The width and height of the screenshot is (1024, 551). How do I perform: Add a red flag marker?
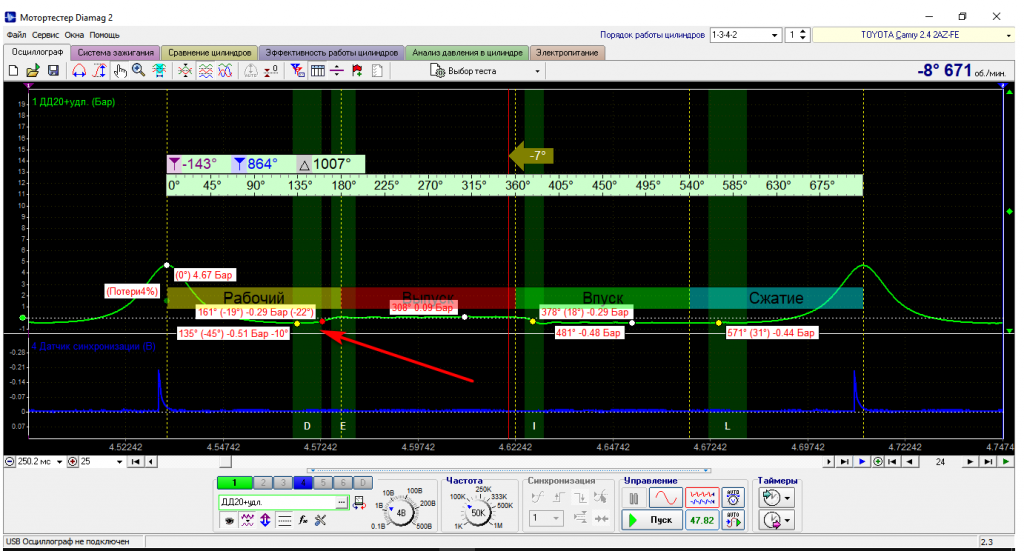[x=357, y=71]
